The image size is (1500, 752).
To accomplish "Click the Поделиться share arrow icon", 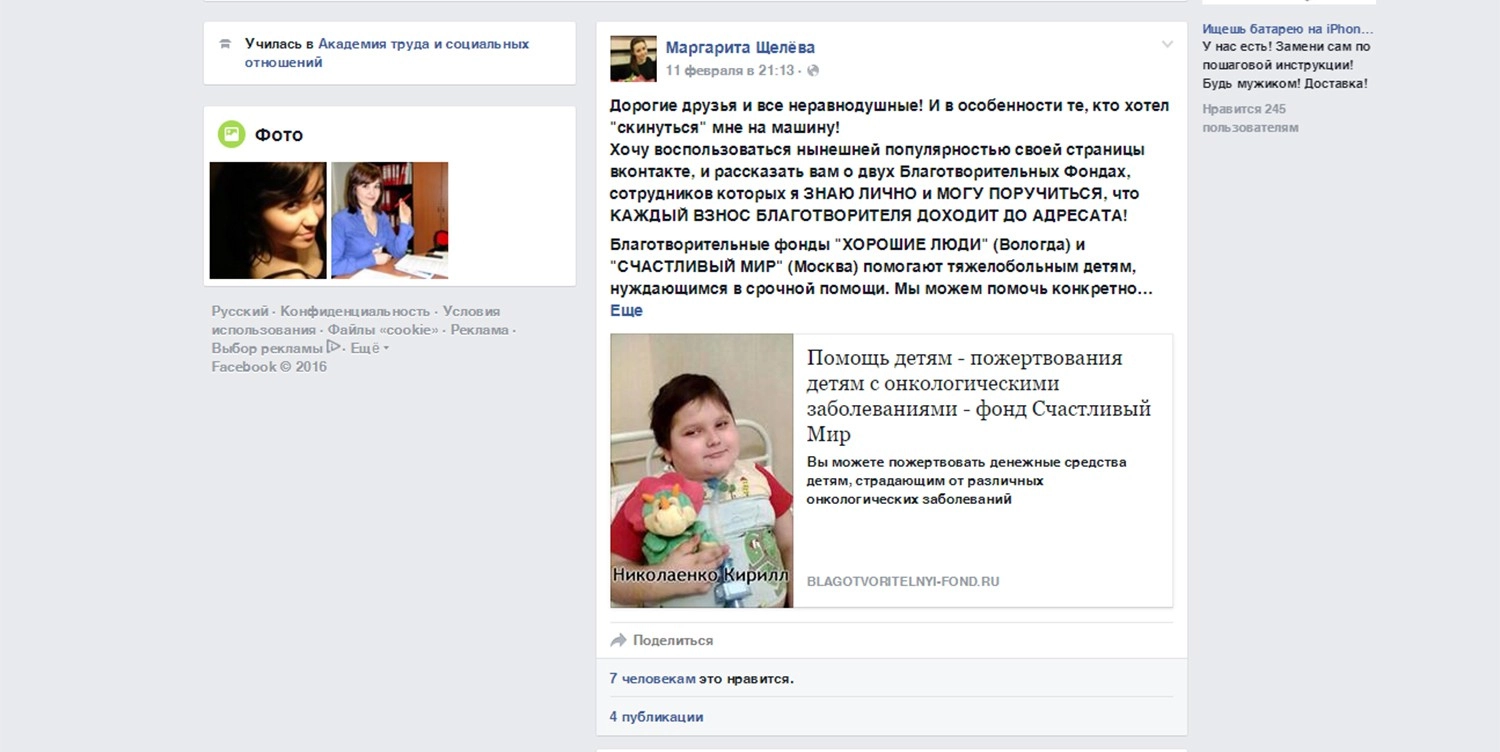I will click(618, 640).
